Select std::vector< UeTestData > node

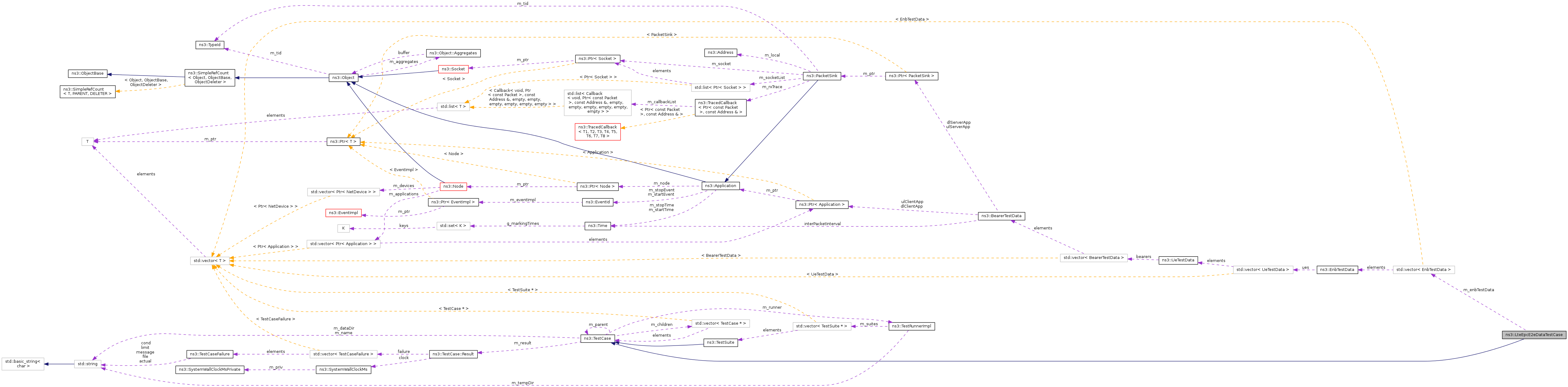pos(1263,270)
